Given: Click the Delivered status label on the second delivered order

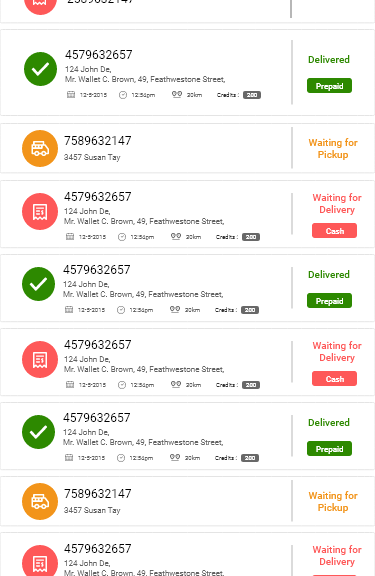Looking at the screenshot, I should tap(329, 274).
